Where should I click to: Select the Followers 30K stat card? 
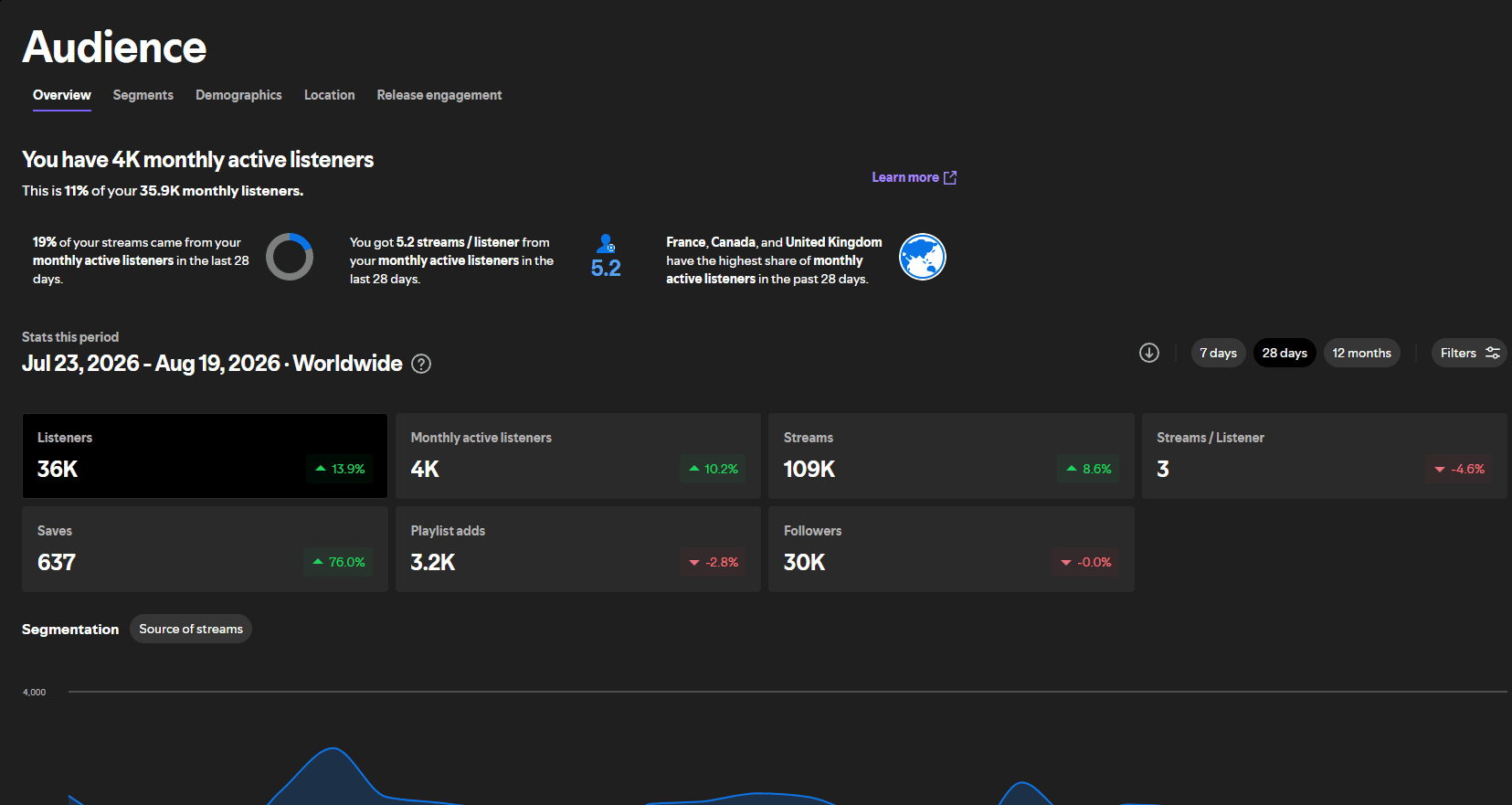click(951, 549)
